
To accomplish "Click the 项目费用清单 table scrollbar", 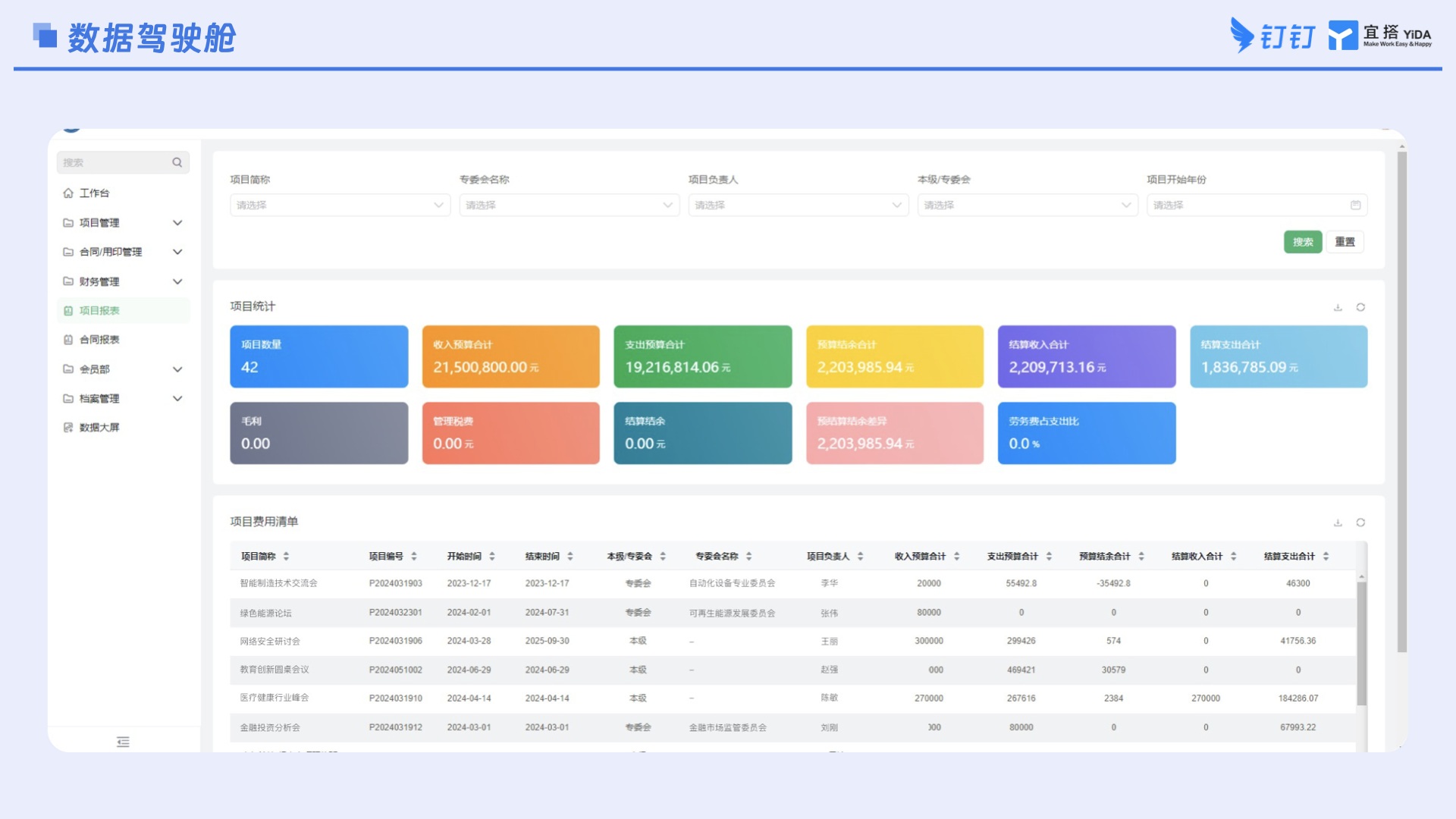I will tap(1362, 643).
